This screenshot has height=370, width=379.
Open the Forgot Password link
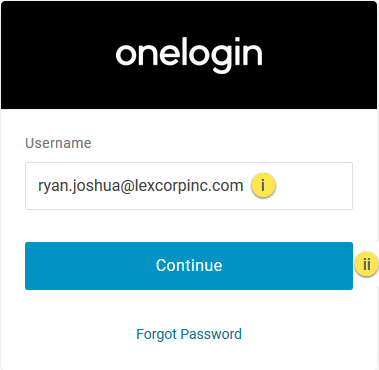[x=189, y=334]
